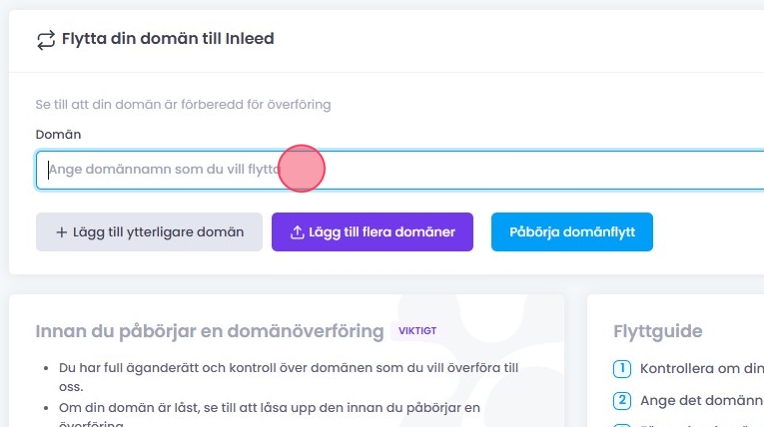This screenshot has width=764, height=427.
Task: Click the "Domän" field label
Action: point(58,134)
